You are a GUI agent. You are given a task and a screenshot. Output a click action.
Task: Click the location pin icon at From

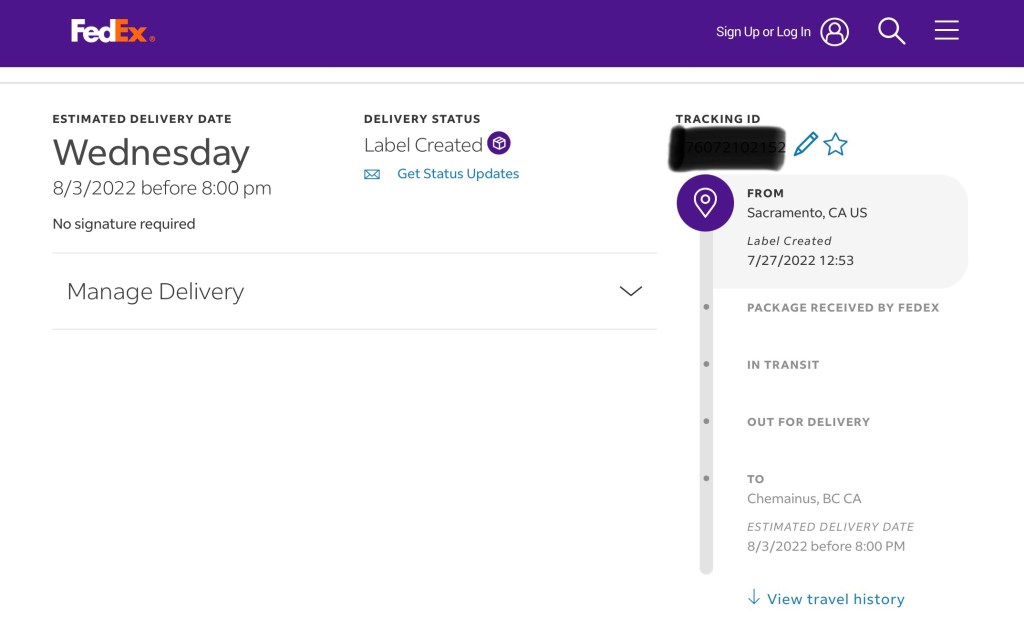705,203
